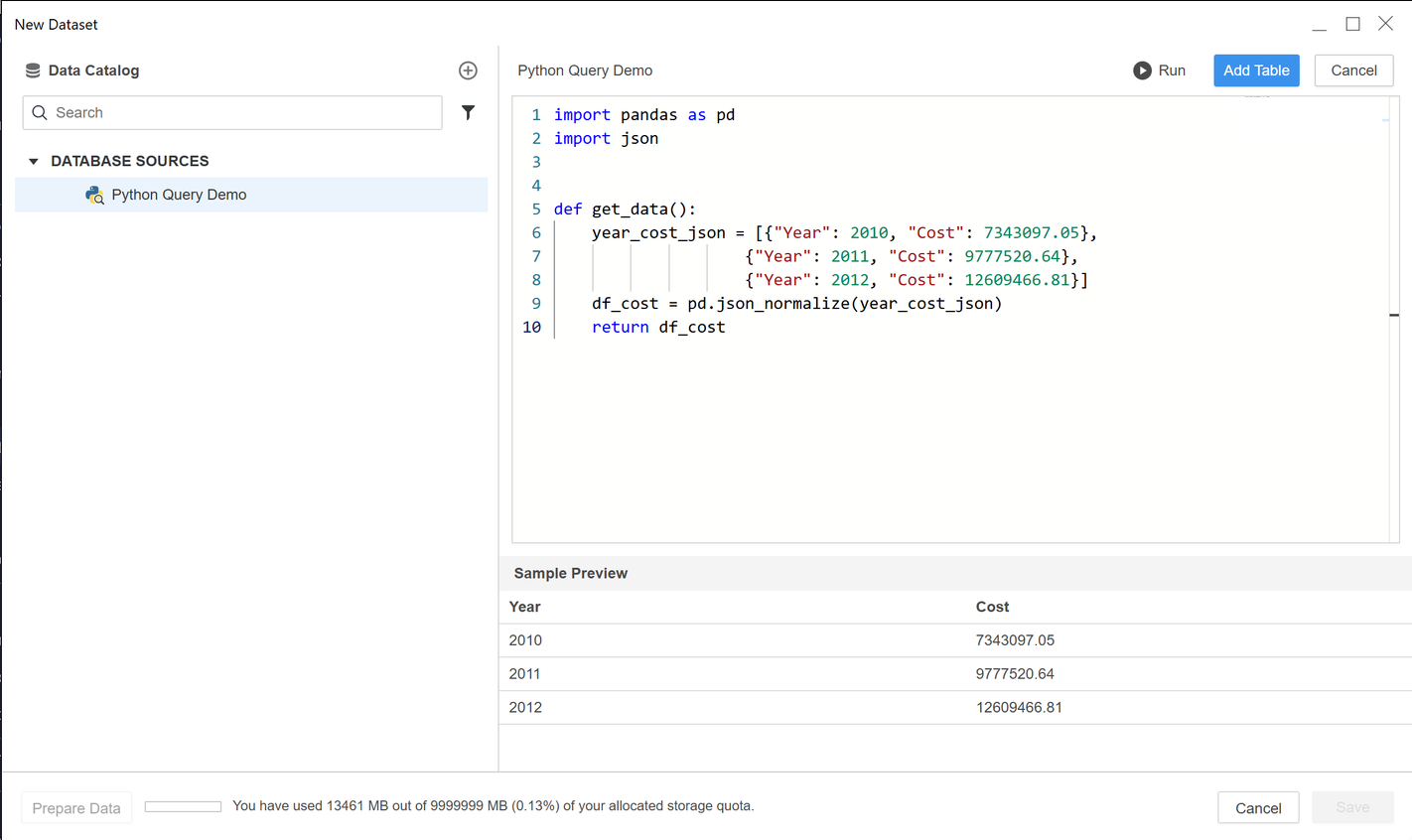Click the storage quota progress bar
Viewport: 1412px width, 840px height.
183,806
